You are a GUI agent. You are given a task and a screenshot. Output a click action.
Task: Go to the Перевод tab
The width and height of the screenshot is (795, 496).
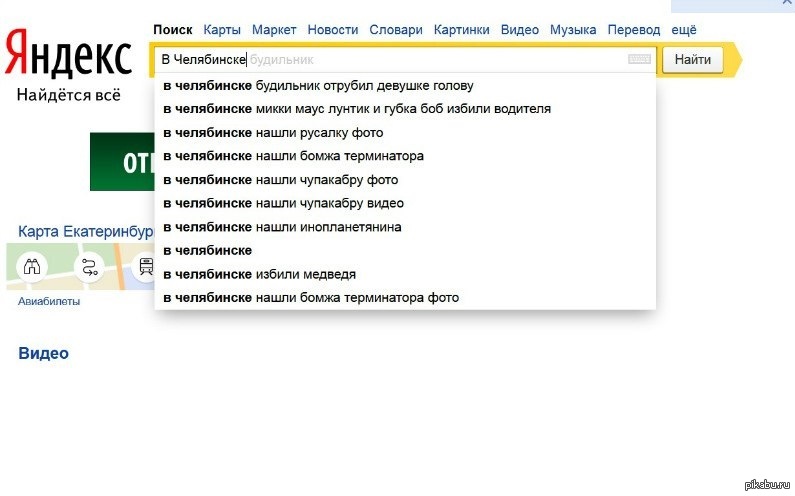coord(634,30)
